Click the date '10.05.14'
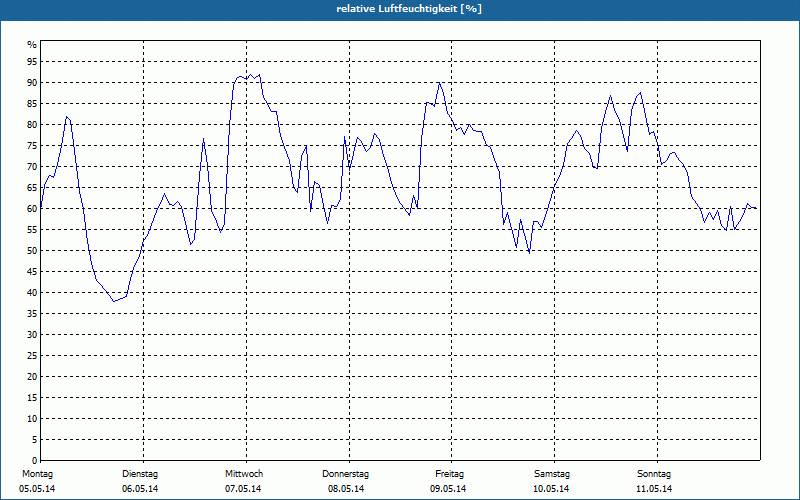Viewport: 800px width, 500px height. [551, 489]
